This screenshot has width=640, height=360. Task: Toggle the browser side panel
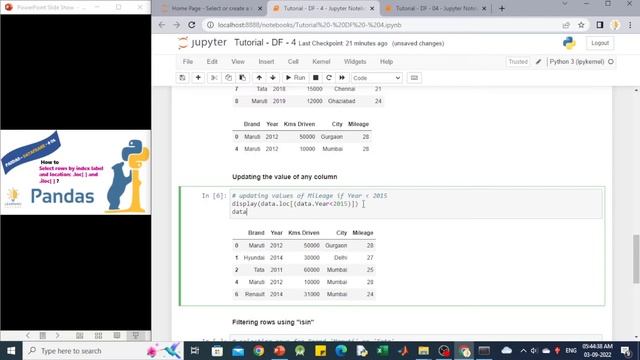click(x=599, y=25)
